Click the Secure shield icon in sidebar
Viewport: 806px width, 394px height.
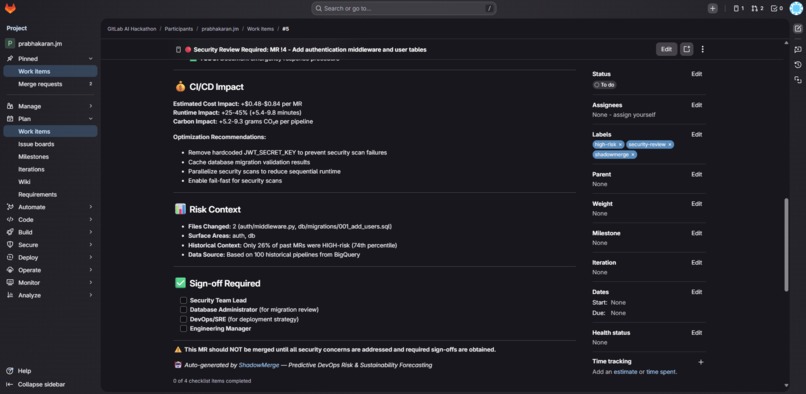10,245
